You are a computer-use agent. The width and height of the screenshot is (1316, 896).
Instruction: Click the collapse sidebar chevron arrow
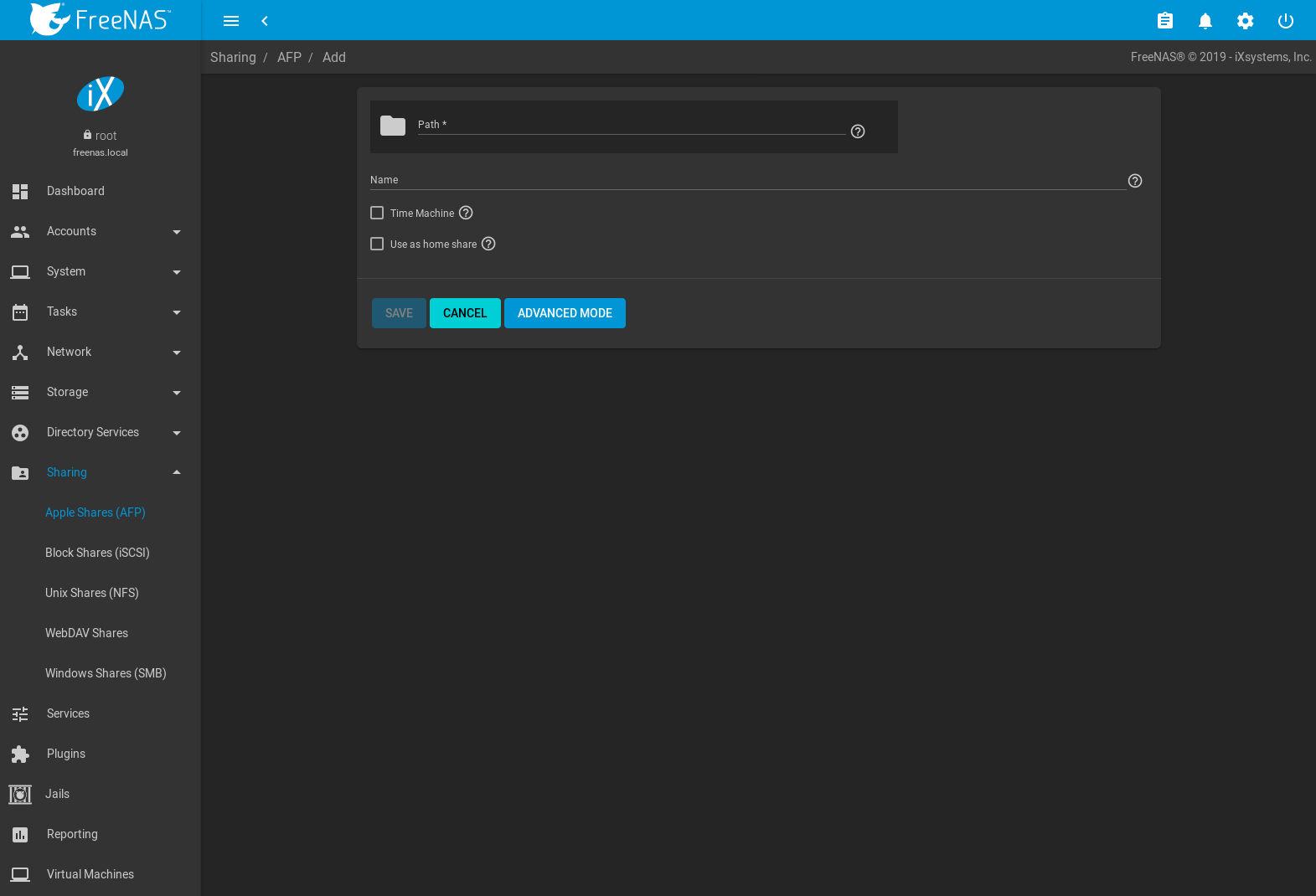pos(265,21)
